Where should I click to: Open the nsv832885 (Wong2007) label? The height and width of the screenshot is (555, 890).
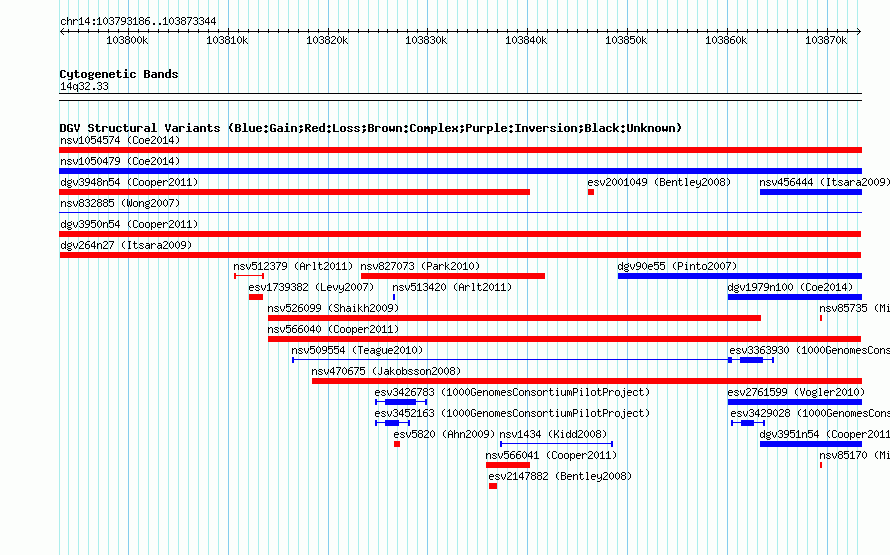(x=120, y=203)
